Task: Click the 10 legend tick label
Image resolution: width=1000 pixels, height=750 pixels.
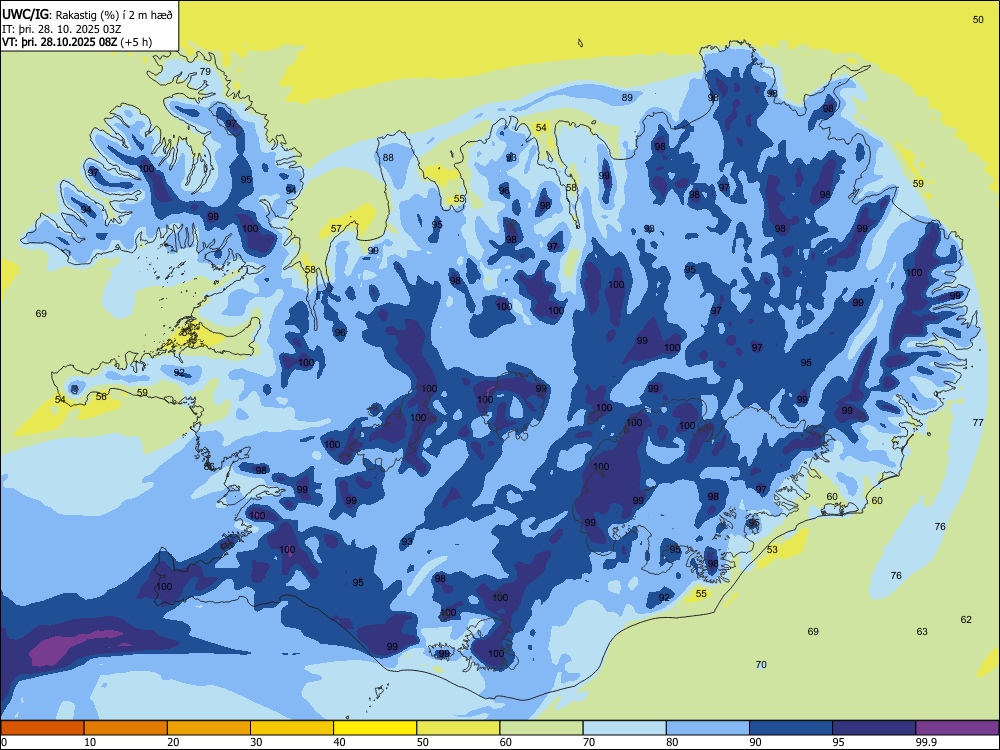Action: (x=90, y=742)
